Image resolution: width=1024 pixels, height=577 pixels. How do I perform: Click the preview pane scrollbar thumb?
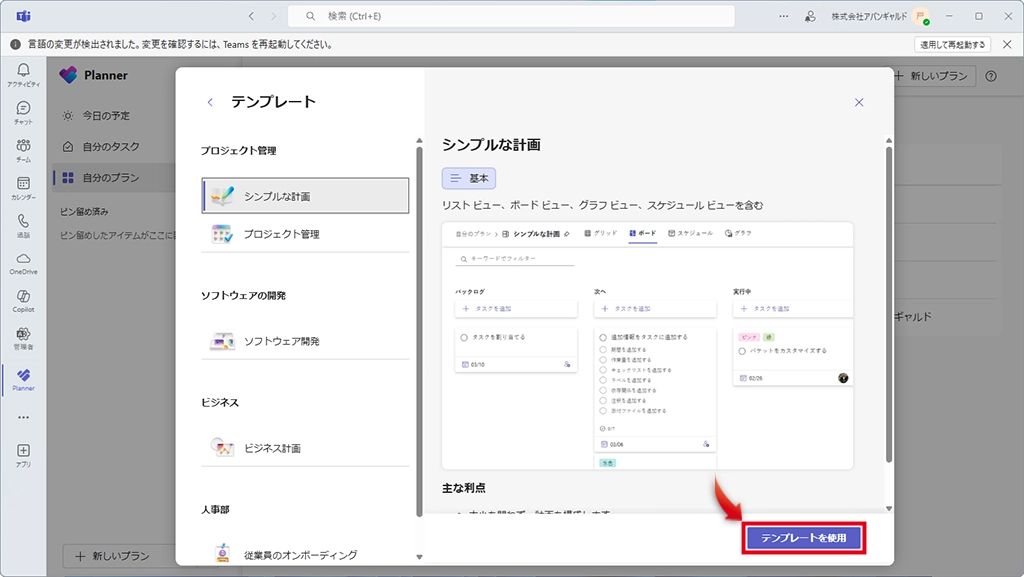[889, 305]
